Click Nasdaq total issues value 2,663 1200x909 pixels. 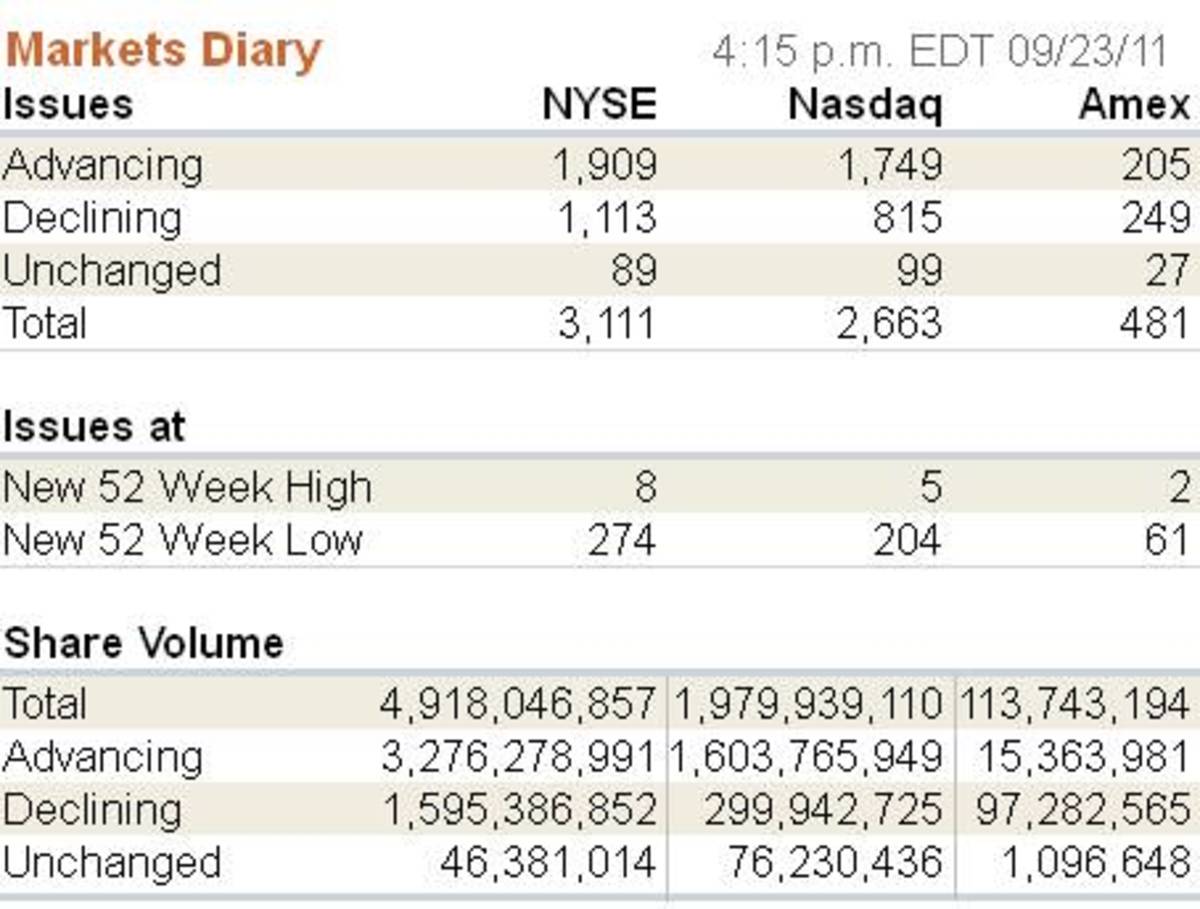[x=889, y=324]
